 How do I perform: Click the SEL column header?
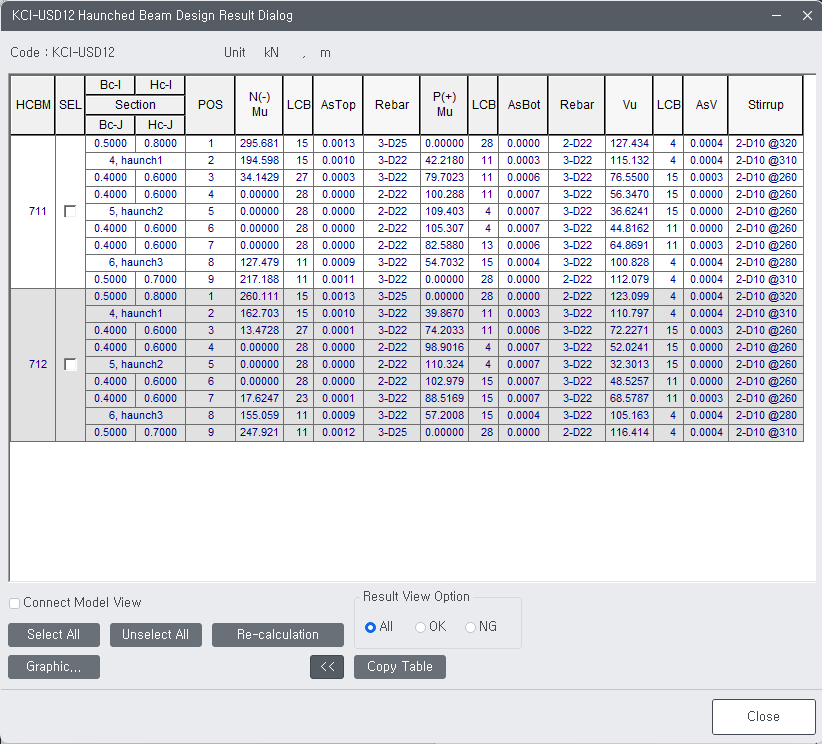click(x=70, y=105)
